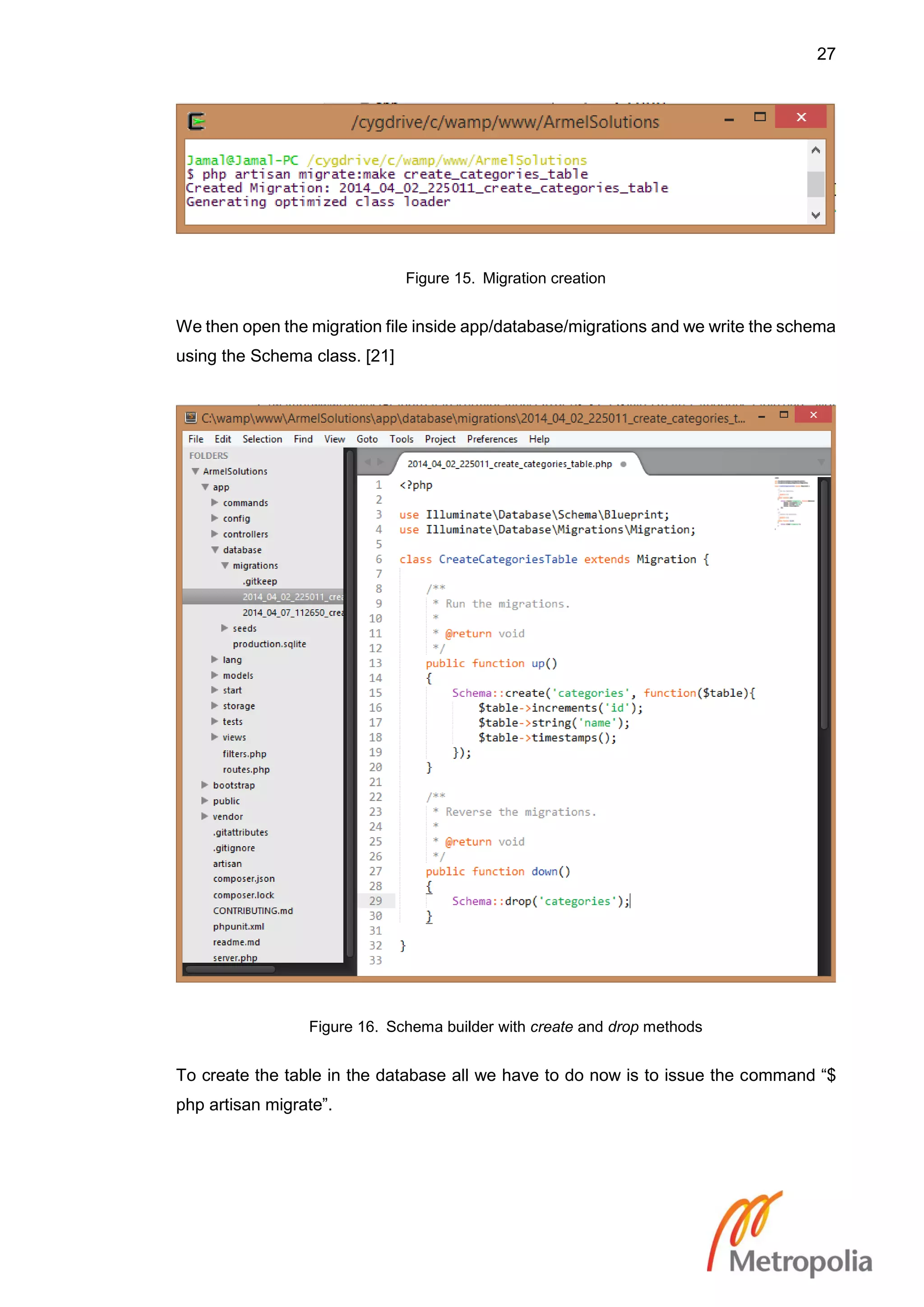Open filters.php in the sidebar
This screenshot has height=1307, width=924.
245,754
